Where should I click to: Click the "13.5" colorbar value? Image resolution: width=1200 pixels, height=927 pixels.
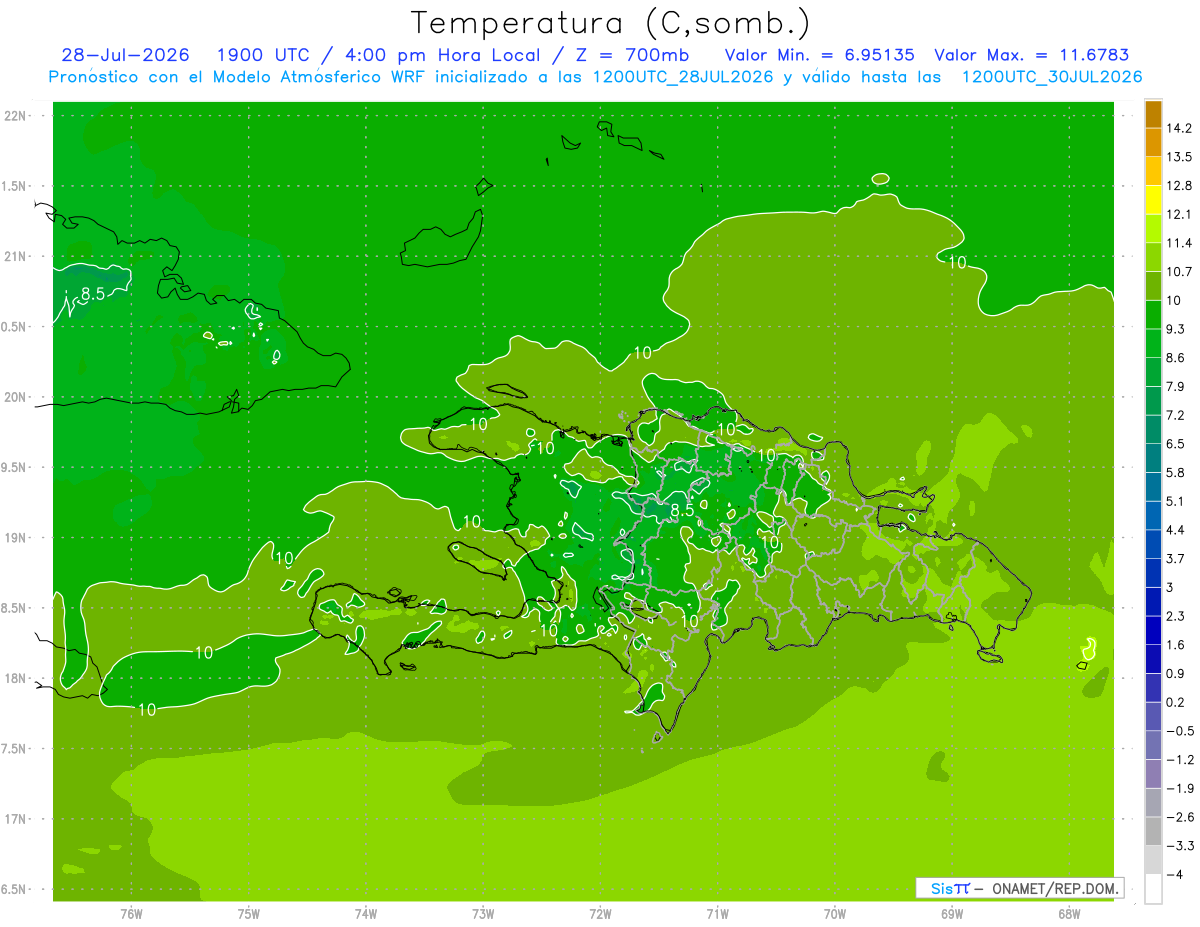tap(1179, 157)
